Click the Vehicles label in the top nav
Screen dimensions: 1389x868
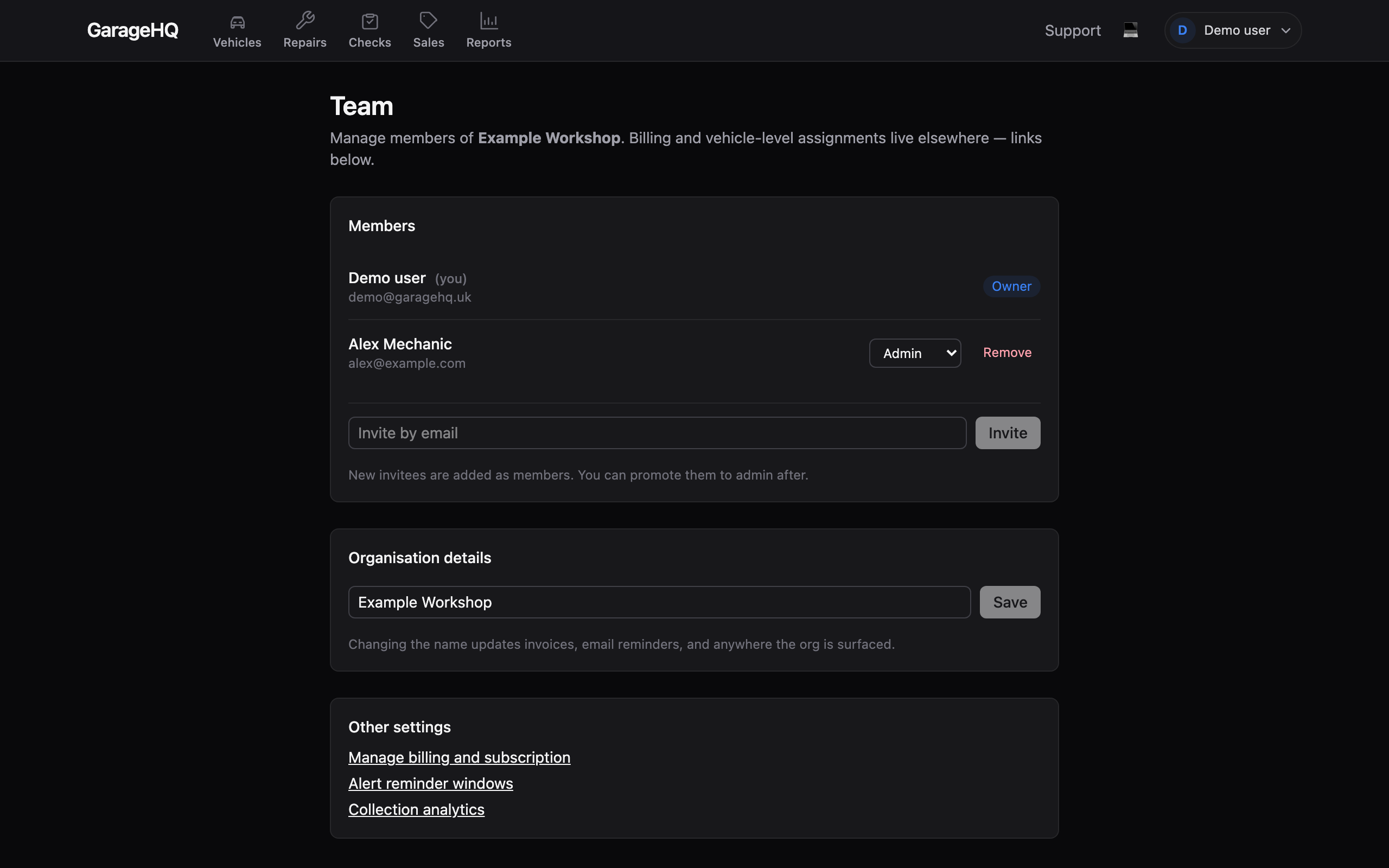click(237, 42)
